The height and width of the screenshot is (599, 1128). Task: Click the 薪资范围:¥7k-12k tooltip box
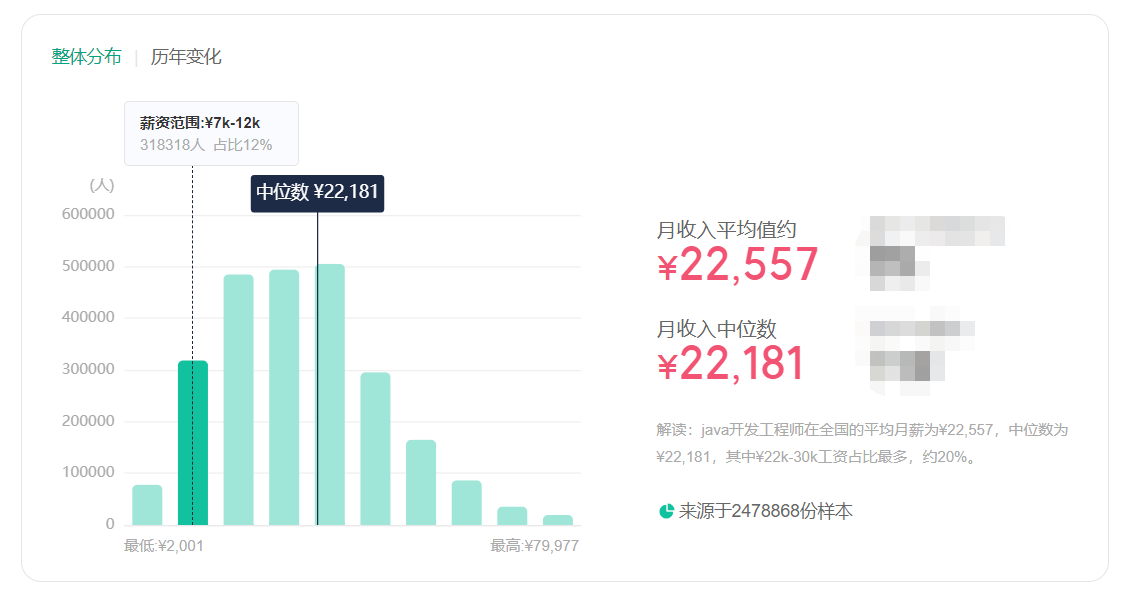pos(211,133)
